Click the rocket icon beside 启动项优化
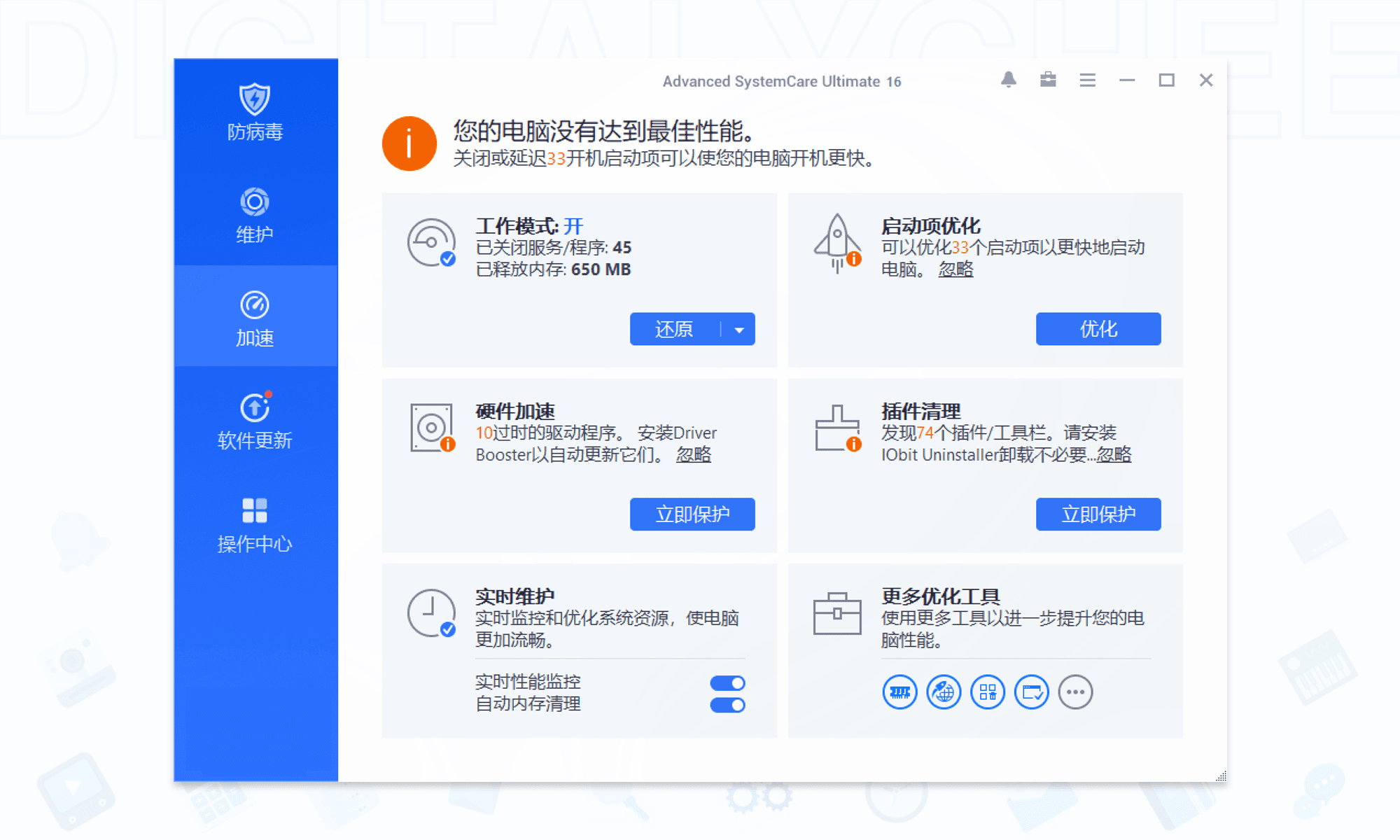This screenshot has width=1400, height=840. click(x=838, y=241)
